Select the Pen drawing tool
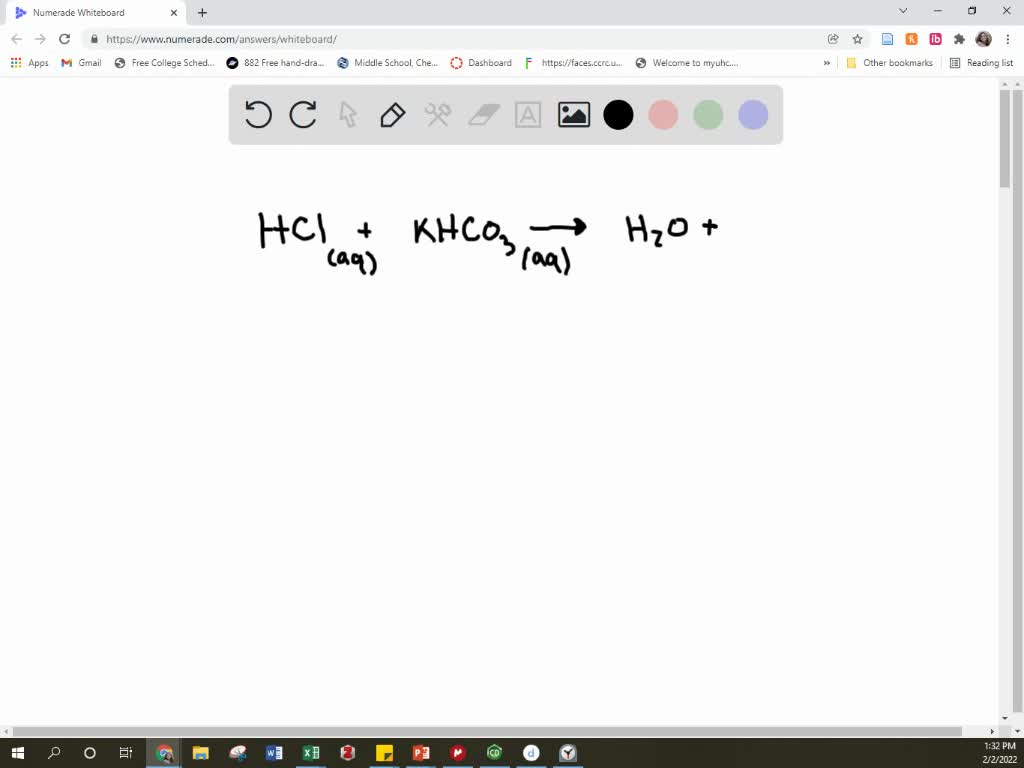The height and width of the screenshot is (768, 1024). click(391, 114)
